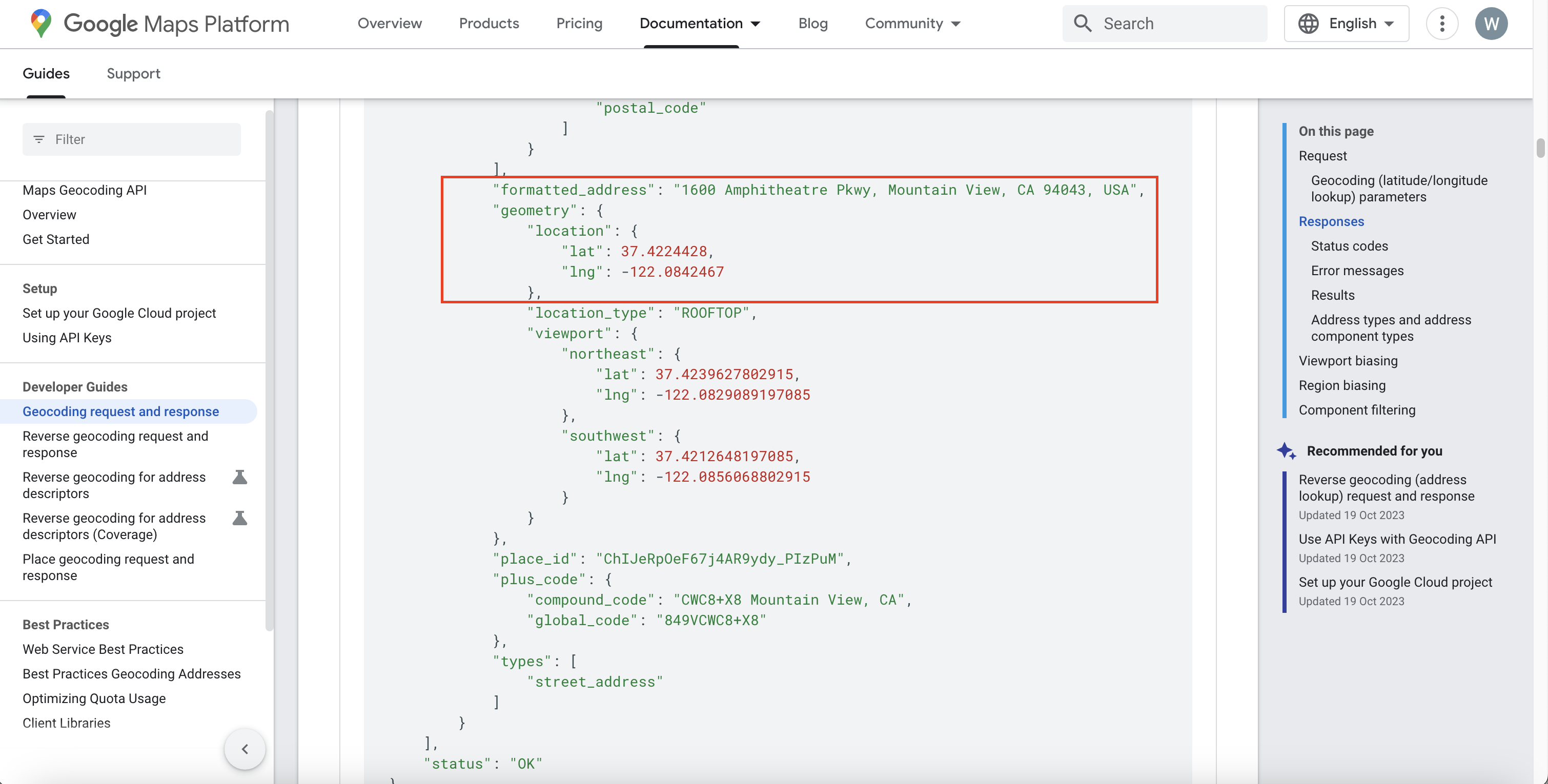Jump to Geocoding (latitude/longitude lookup) parameters
Screen dimensions: 1548x784
pos(1399,188)
